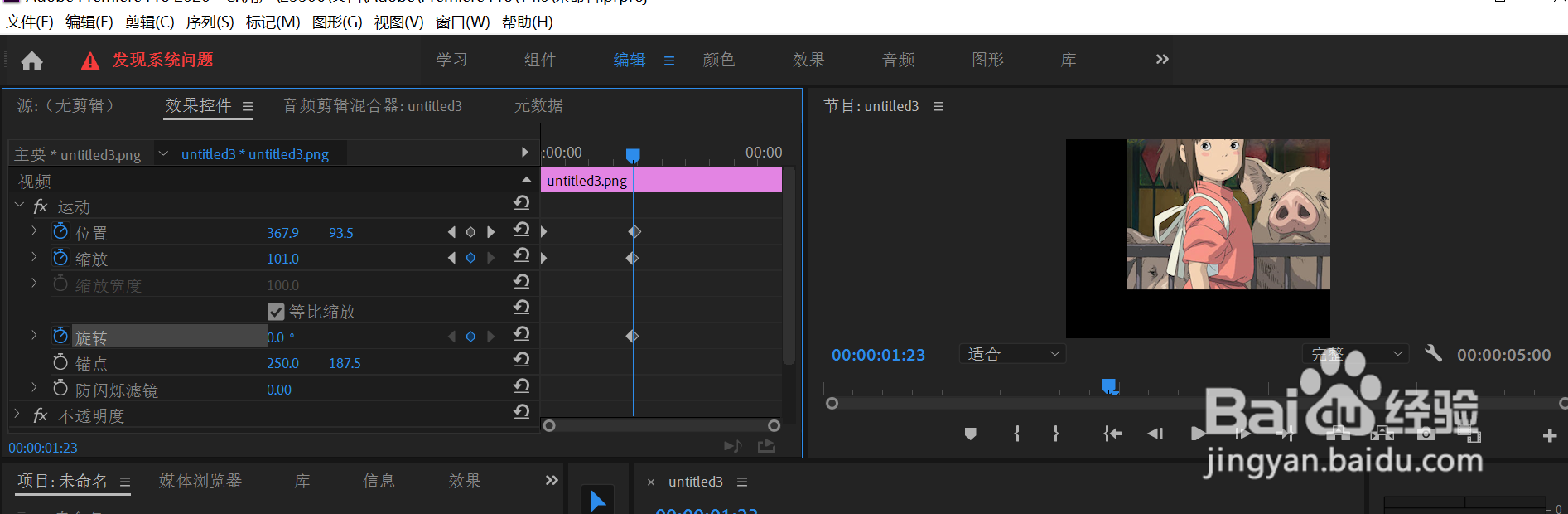1568x514 pixels.
Task: Open the 文件(F) menu
Action: 30,22
